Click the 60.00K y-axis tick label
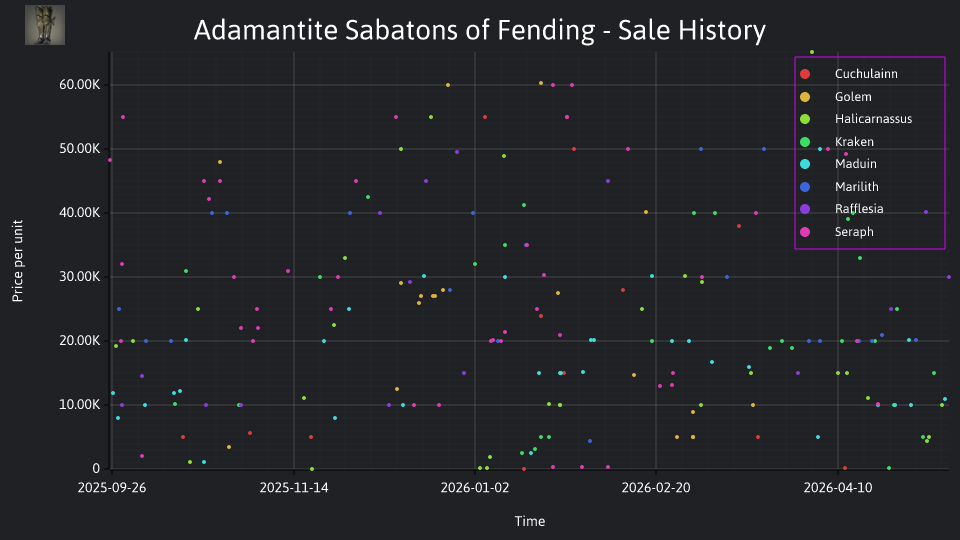960x540 pixels. pos(80,85)
